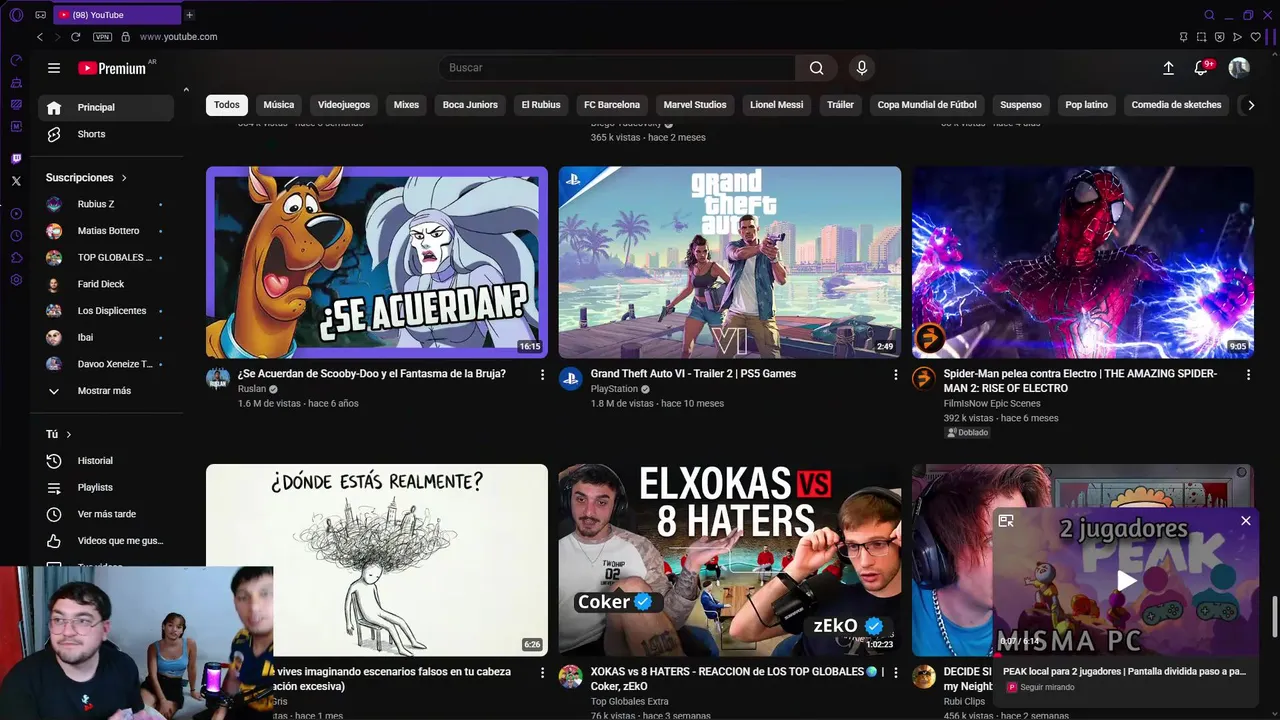Reload the YouTube page
This screenshot has width=1280, height=720.
coord(75,37)
